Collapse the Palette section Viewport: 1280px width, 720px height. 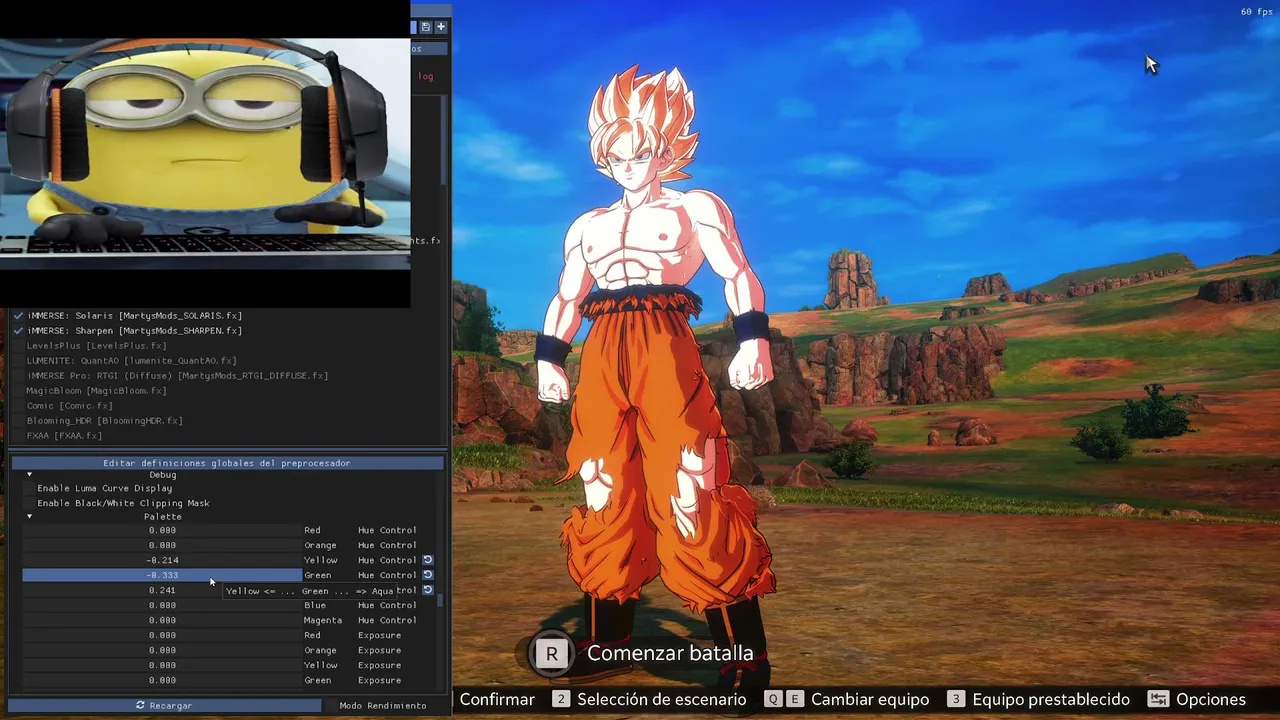(x=29, y=517)
